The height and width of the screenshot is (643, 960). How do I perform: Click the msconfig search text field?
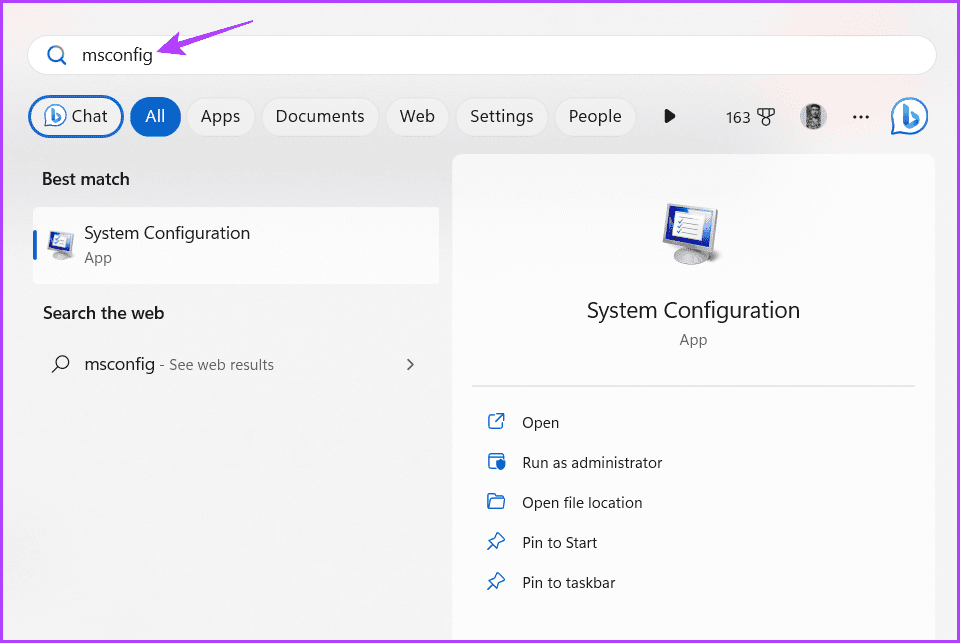(481, 55)
